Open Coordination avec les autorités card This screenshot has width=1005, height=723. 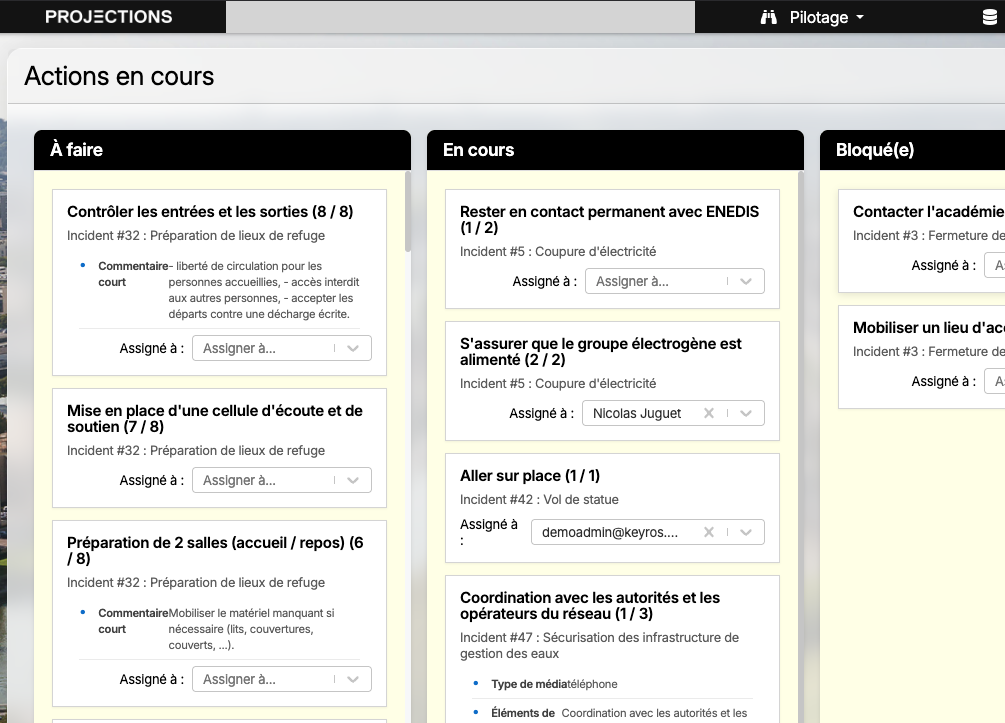pyautogui.click(x=590, y=605)
